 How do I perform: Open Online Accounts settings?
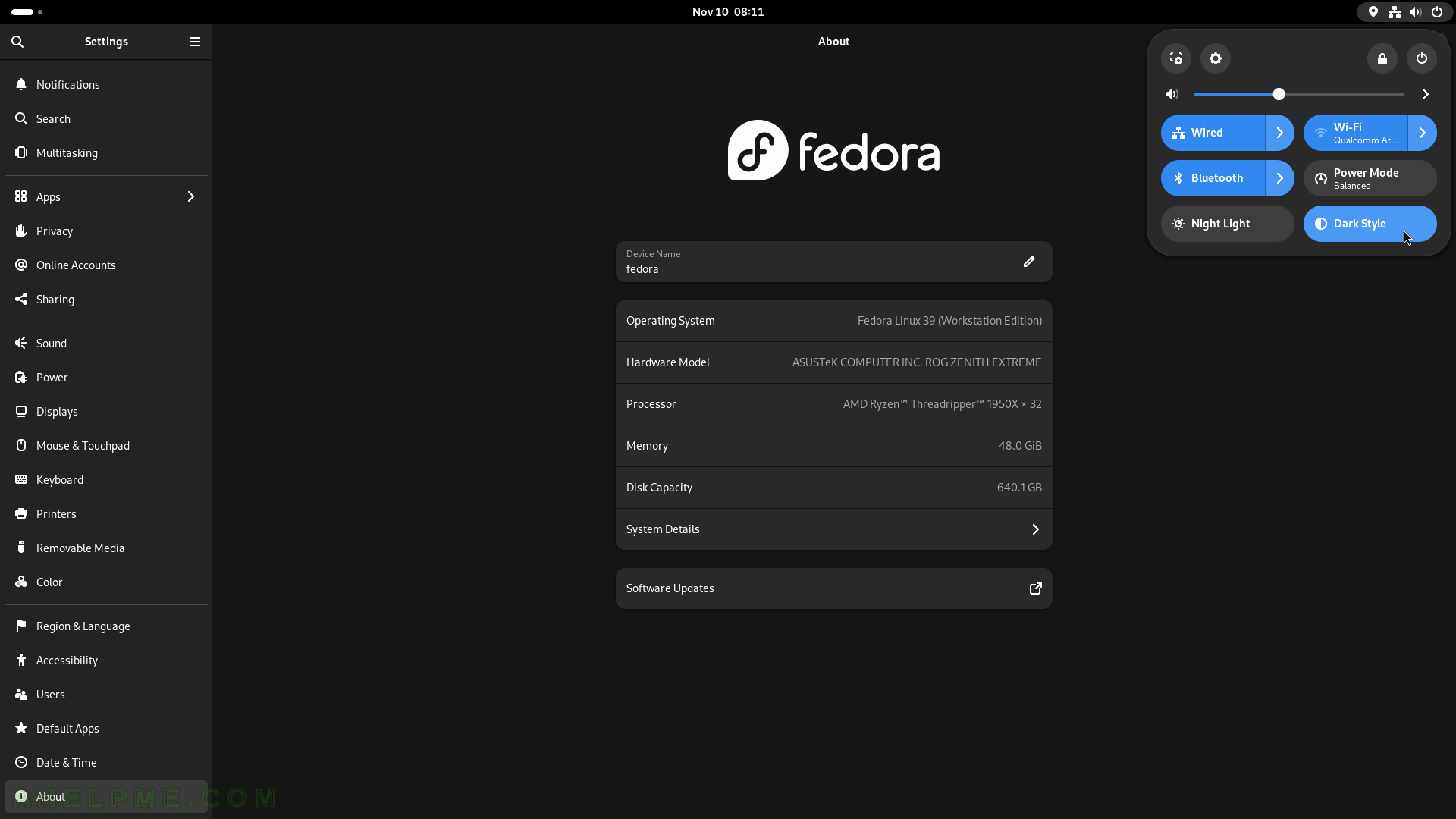tap(106, 265)
